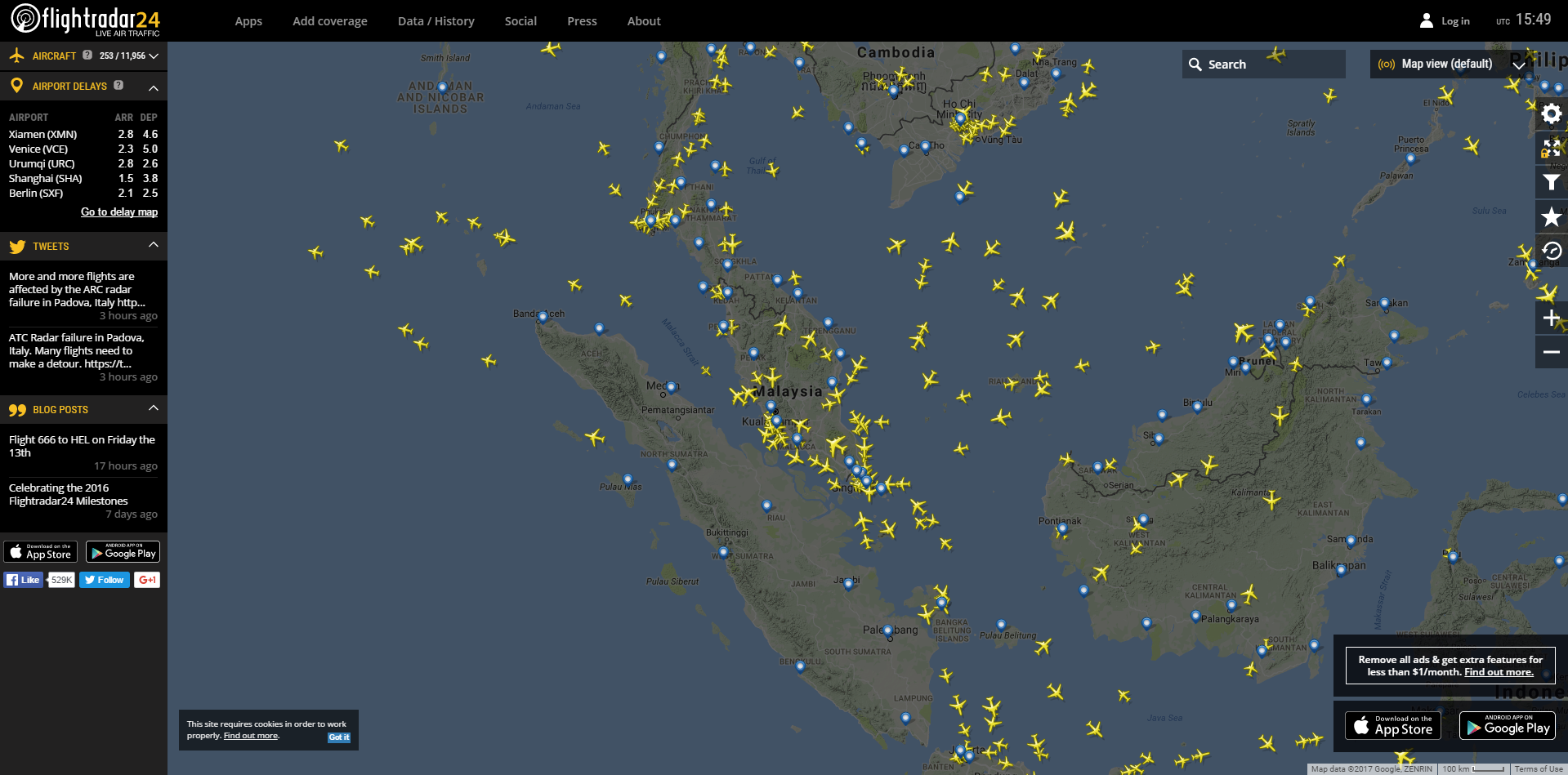Click the Log in link
Screen dimensions: 1568x775
(x=1455, y=21)
